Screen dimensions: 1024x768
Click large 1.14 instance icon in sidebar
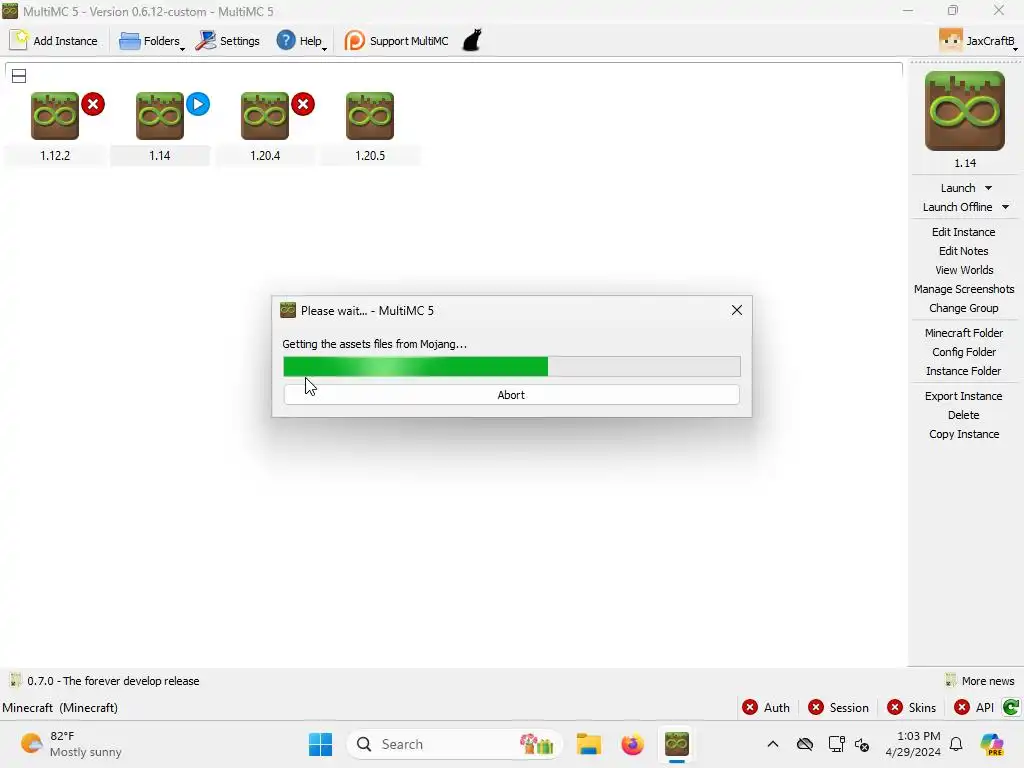965,111
